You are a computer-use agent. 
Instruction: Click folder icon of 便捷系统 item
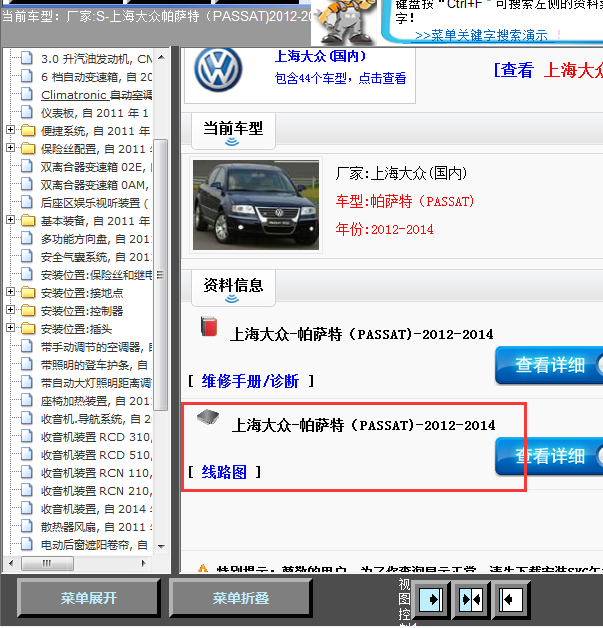28,131
